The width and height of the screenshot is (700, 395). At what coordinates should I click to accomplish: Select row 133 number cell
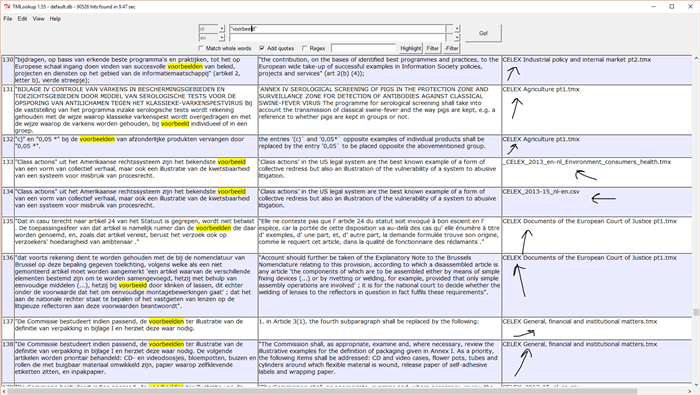[x=8, y=172]
